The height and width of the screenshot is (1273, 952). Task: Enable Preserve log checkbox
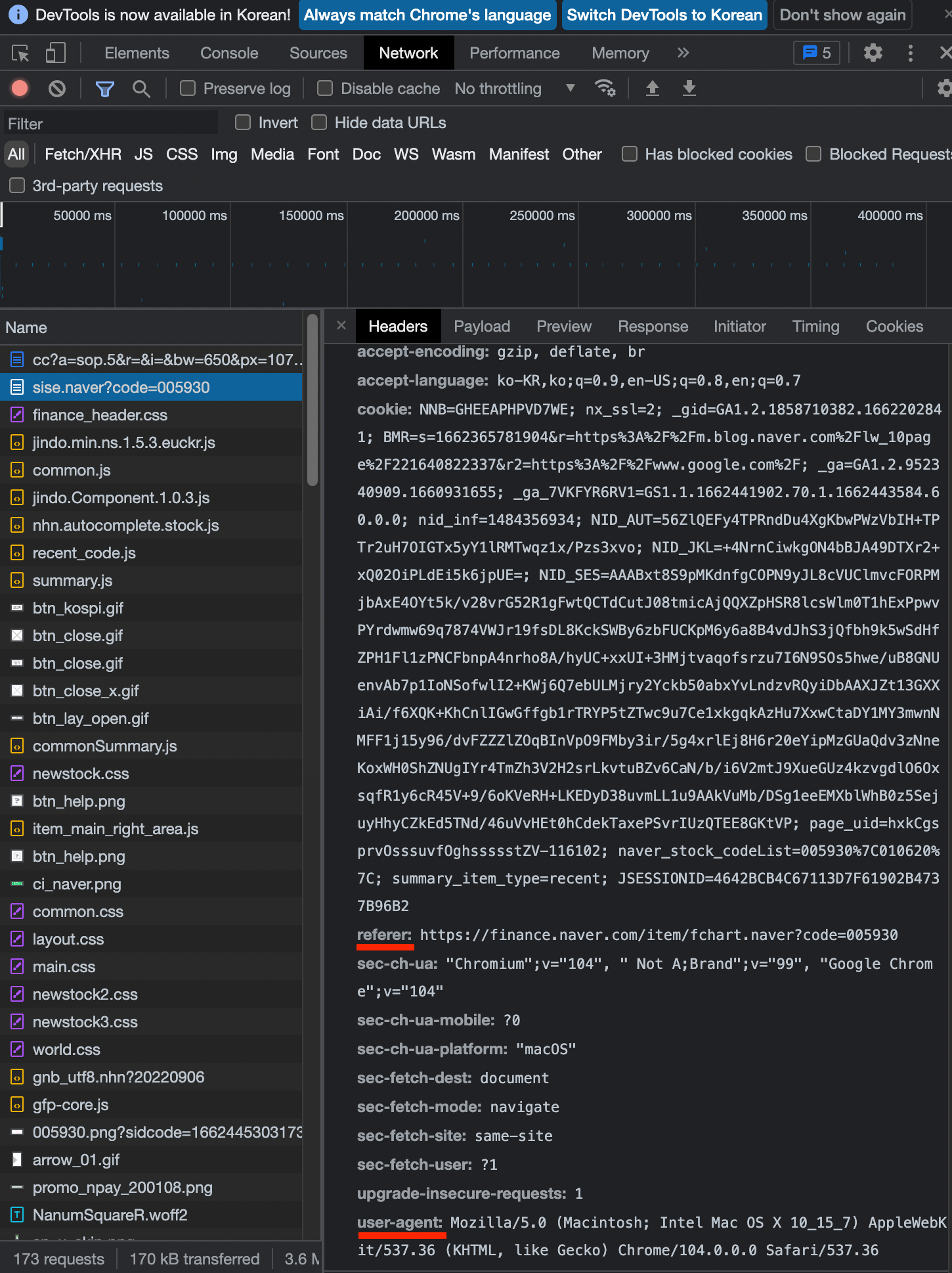pyautogui.click(x=188, y=88)
